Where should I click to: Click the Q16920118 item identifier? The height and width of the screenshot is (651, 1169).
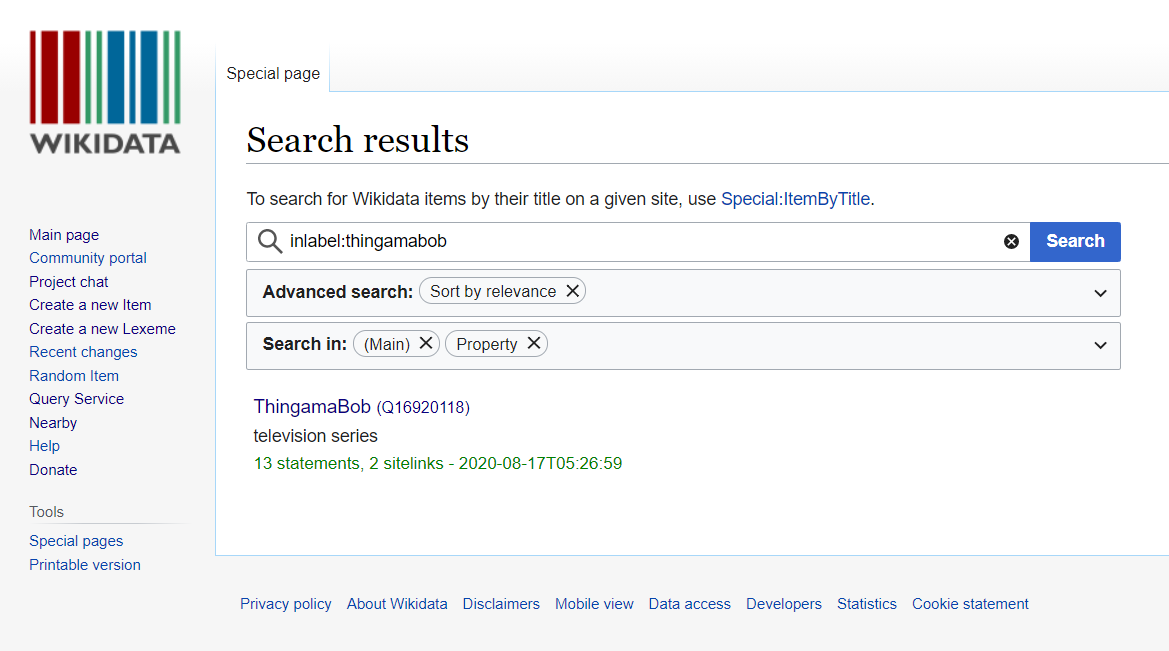[423, 408]
